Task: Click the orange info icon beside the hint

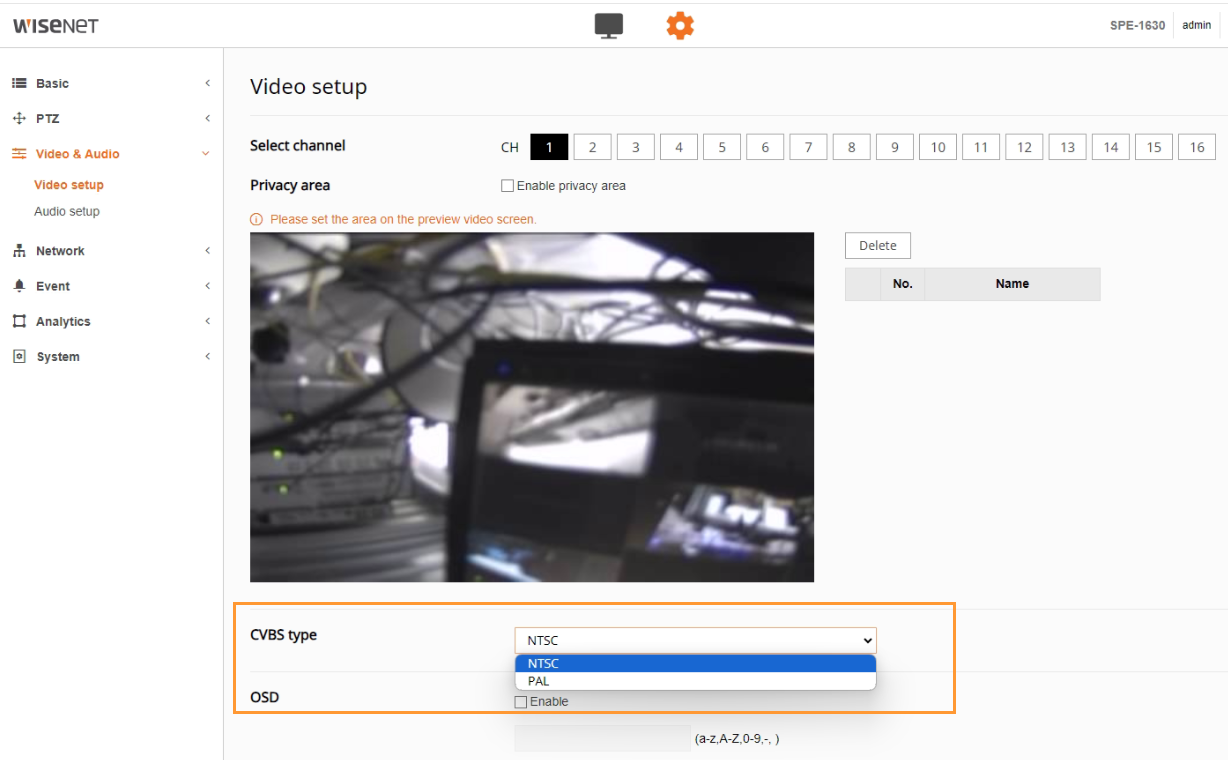Action: click(256, 219)
